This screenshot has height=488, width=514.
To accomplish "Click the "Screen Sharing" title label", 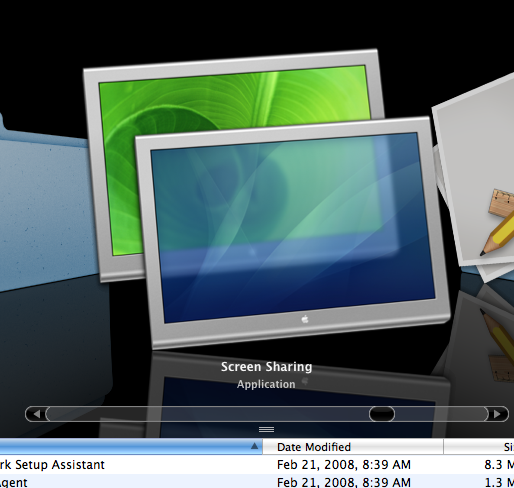I will 266,367.
